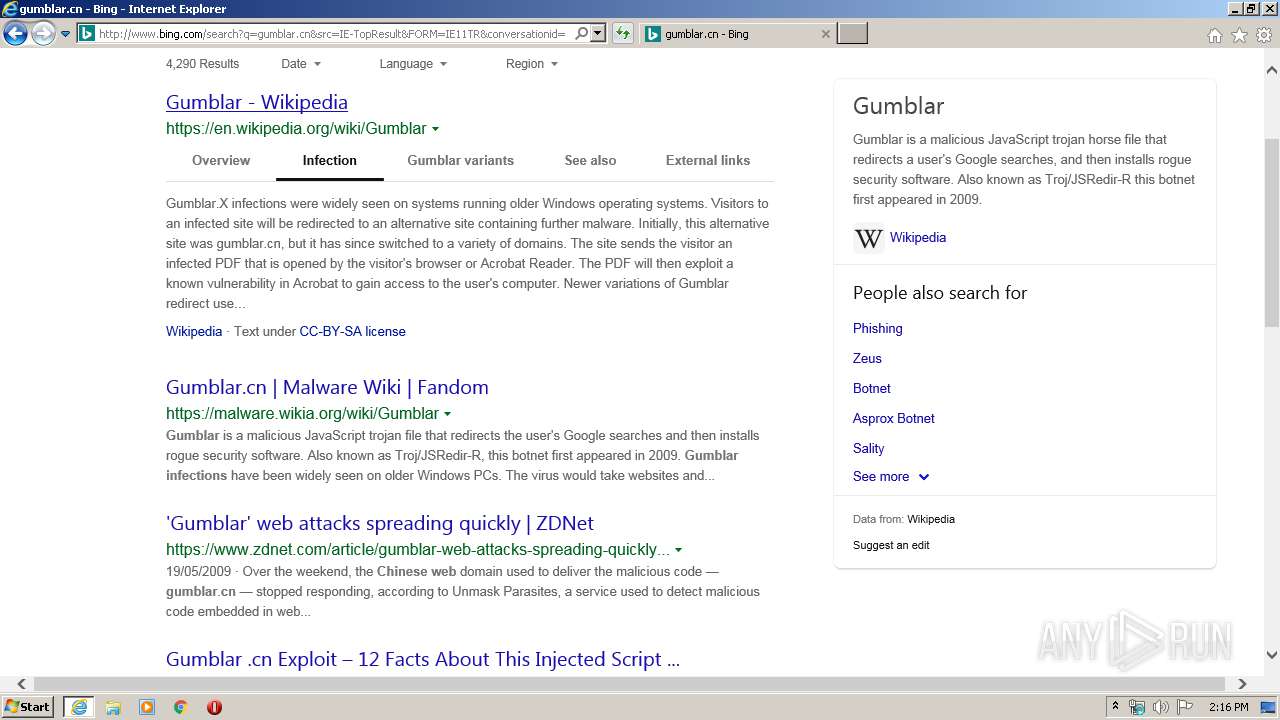Click the vertical scrollbar up arrow
1280x720 pixels.
(1272, 70)
